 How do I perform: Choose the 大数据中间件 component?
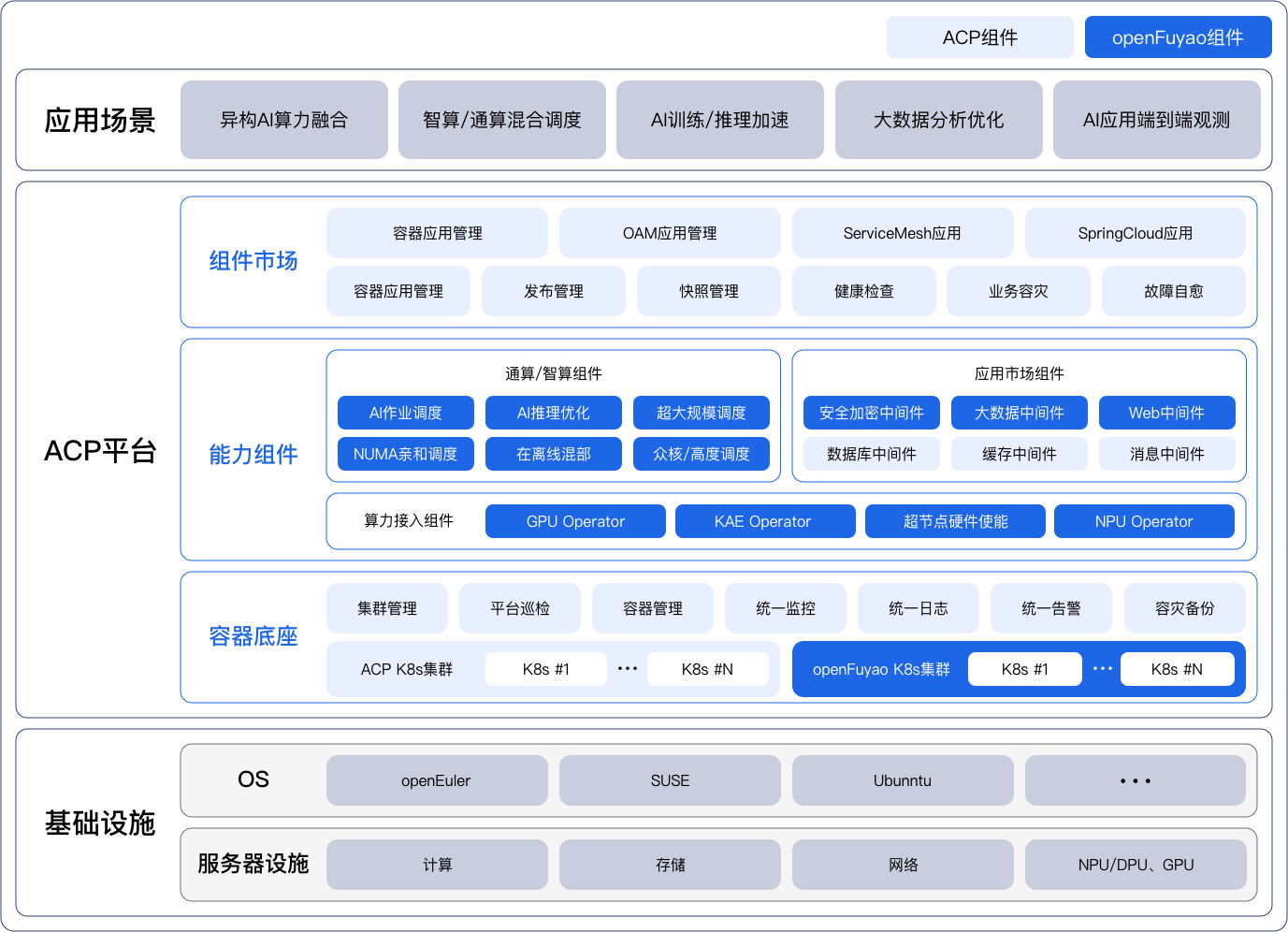1019,413
